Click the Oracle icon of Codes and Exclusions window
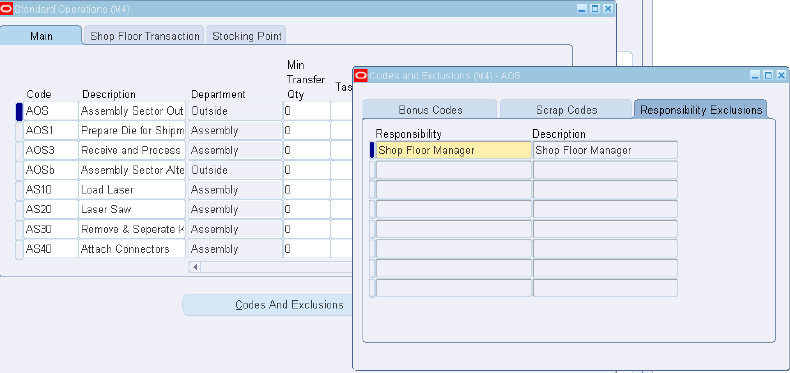This screenshot has width=790, height=373. pyautogui.click(x=361, y=76)
